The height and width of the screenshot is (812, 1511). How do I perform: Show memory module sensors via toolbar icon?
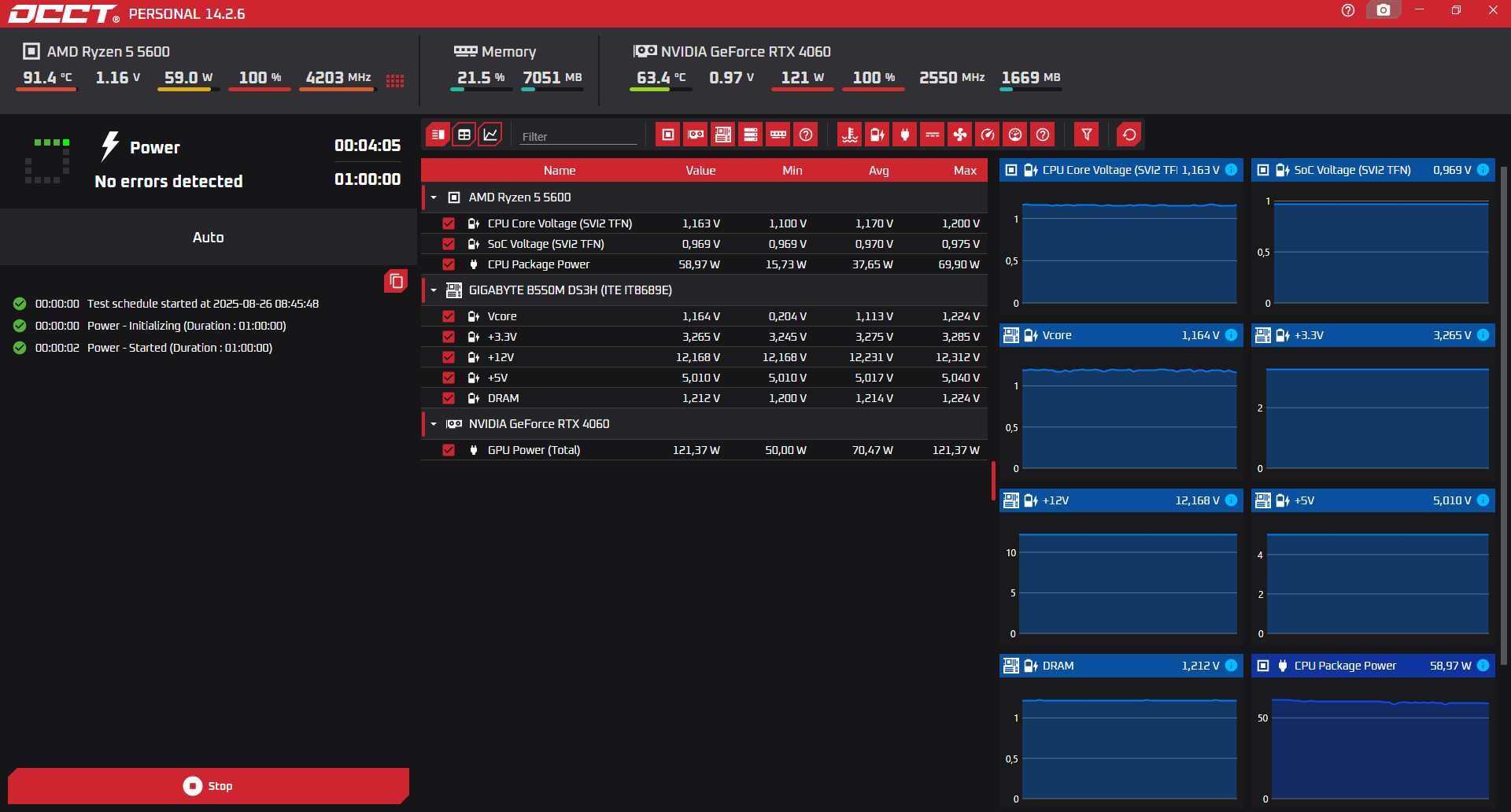tap(778, 135)
